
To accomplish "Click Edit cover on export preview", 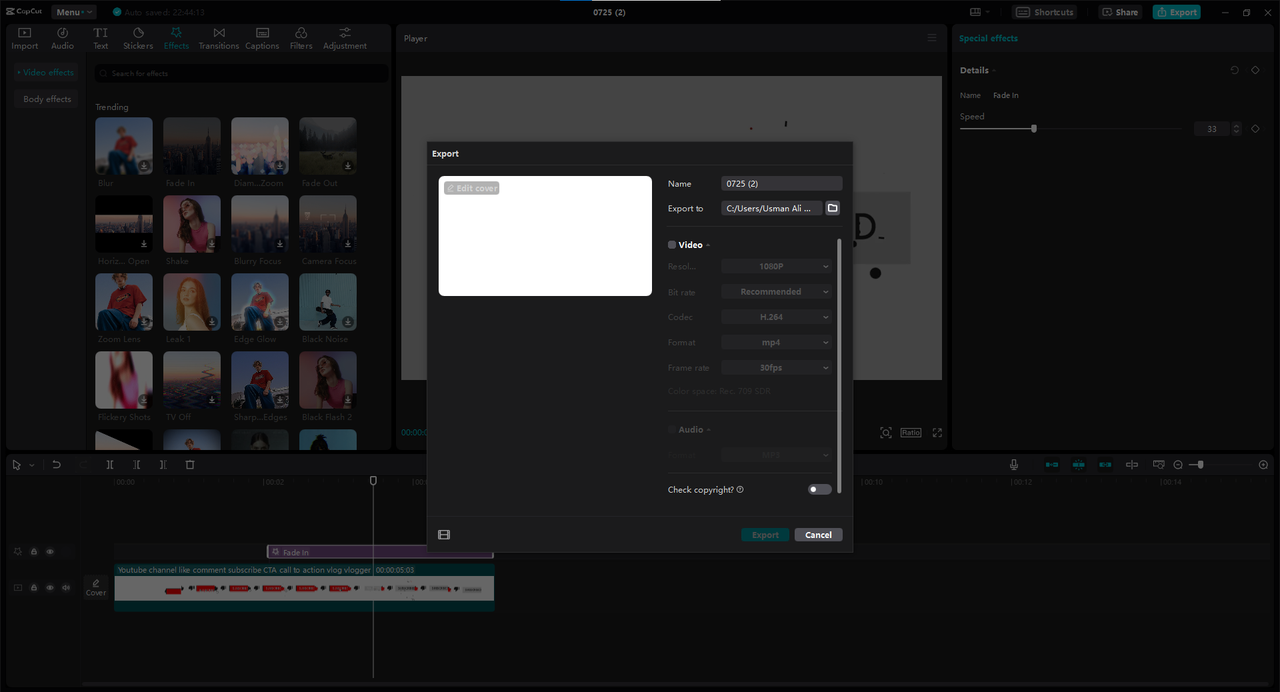I will [x=472, y=188].
